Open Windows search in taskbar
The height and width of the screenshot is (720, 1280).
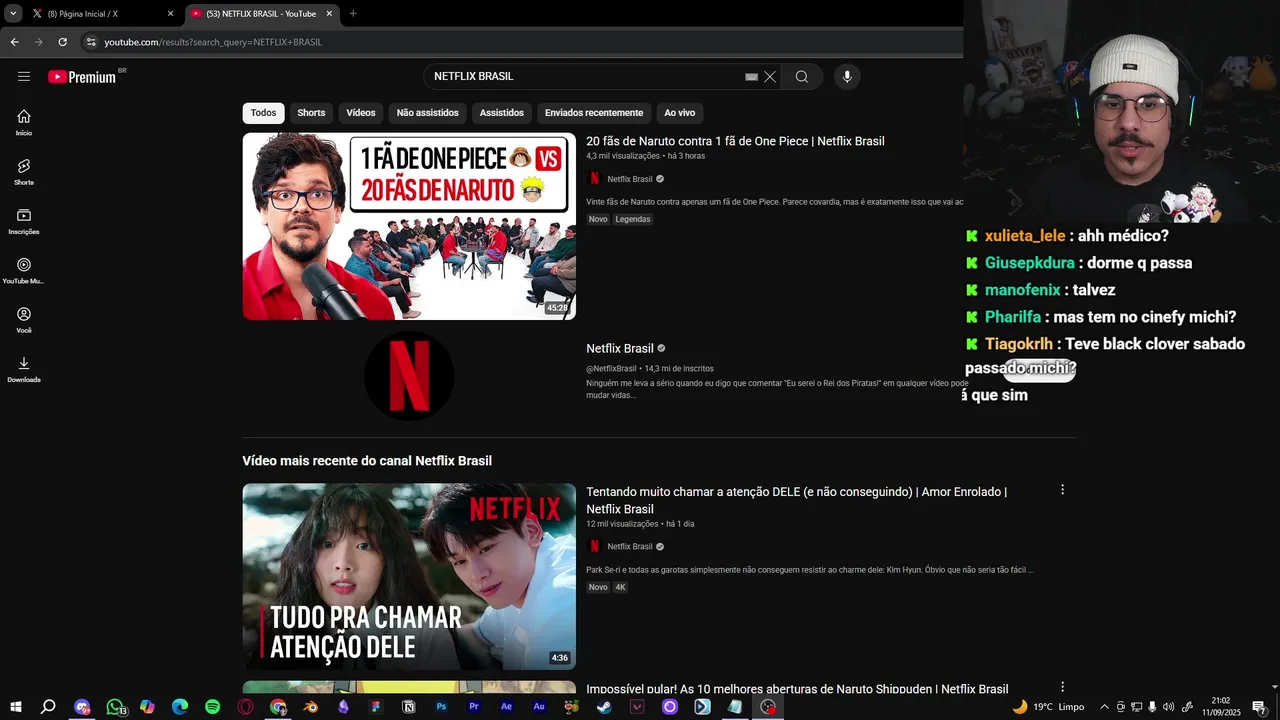click(48, 707)
